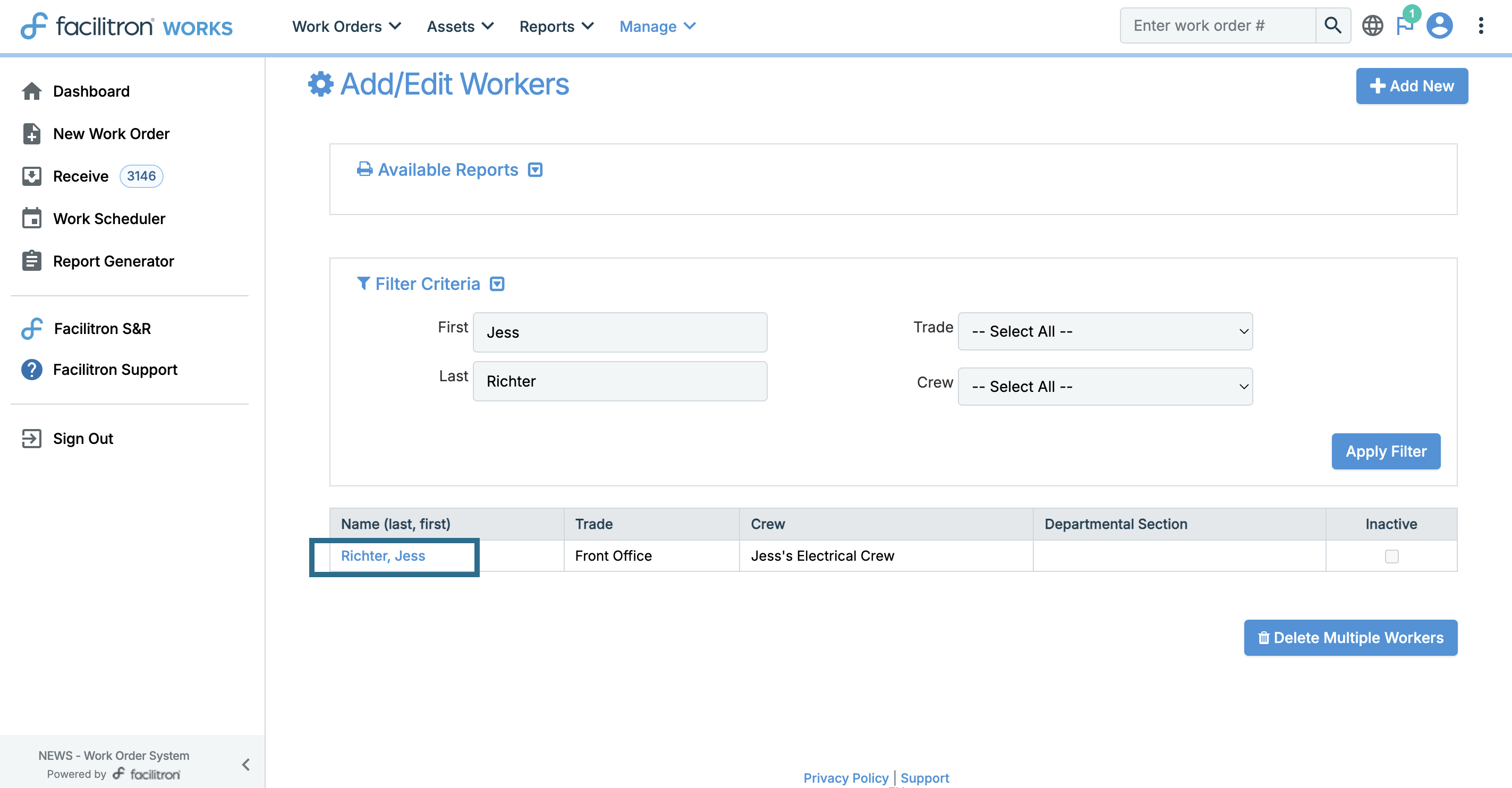This screenshot has height=788, width=1512.
Task: Expand the Available Reports section
Action: [x=534, y=169]
